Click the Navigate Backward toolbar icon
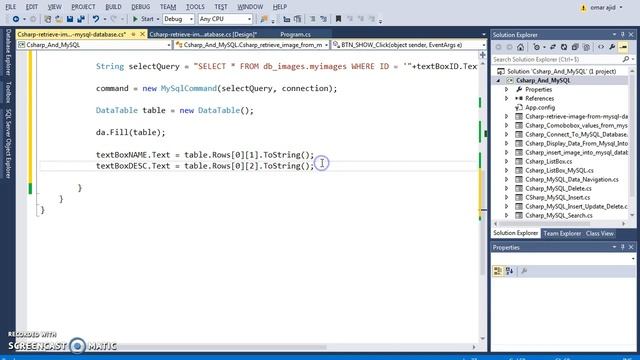Screen dimensions: 640x360 tap(16, 19)
